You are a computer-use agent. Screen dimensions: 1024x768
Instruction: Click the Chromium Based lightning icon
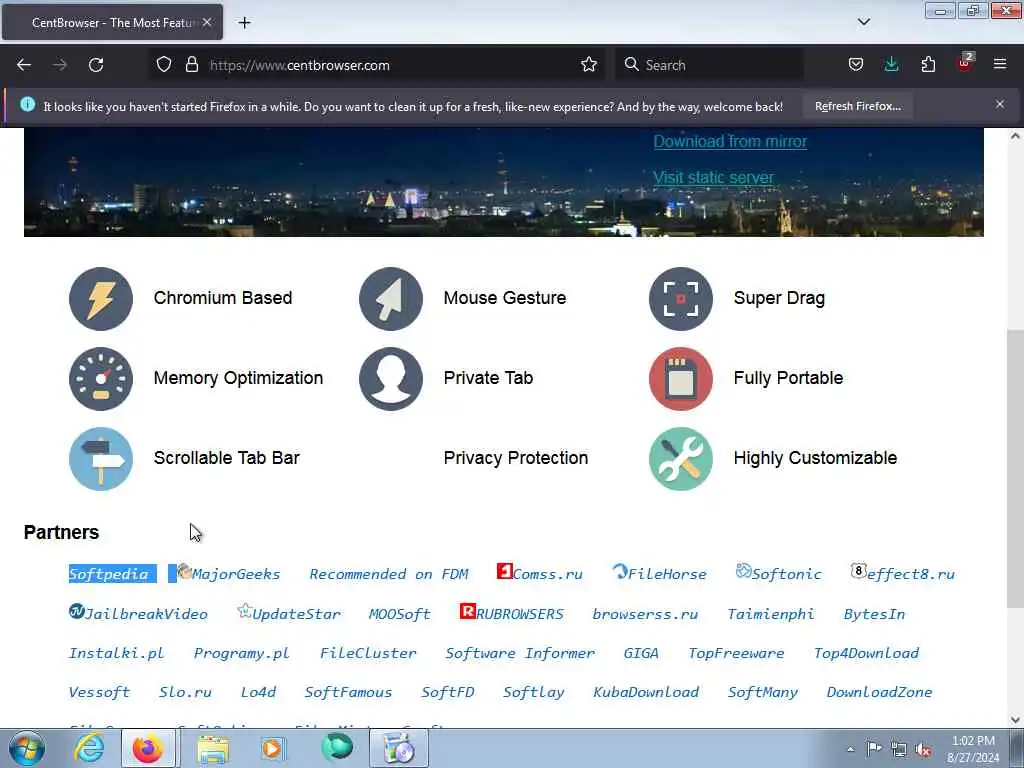[101, 298]
